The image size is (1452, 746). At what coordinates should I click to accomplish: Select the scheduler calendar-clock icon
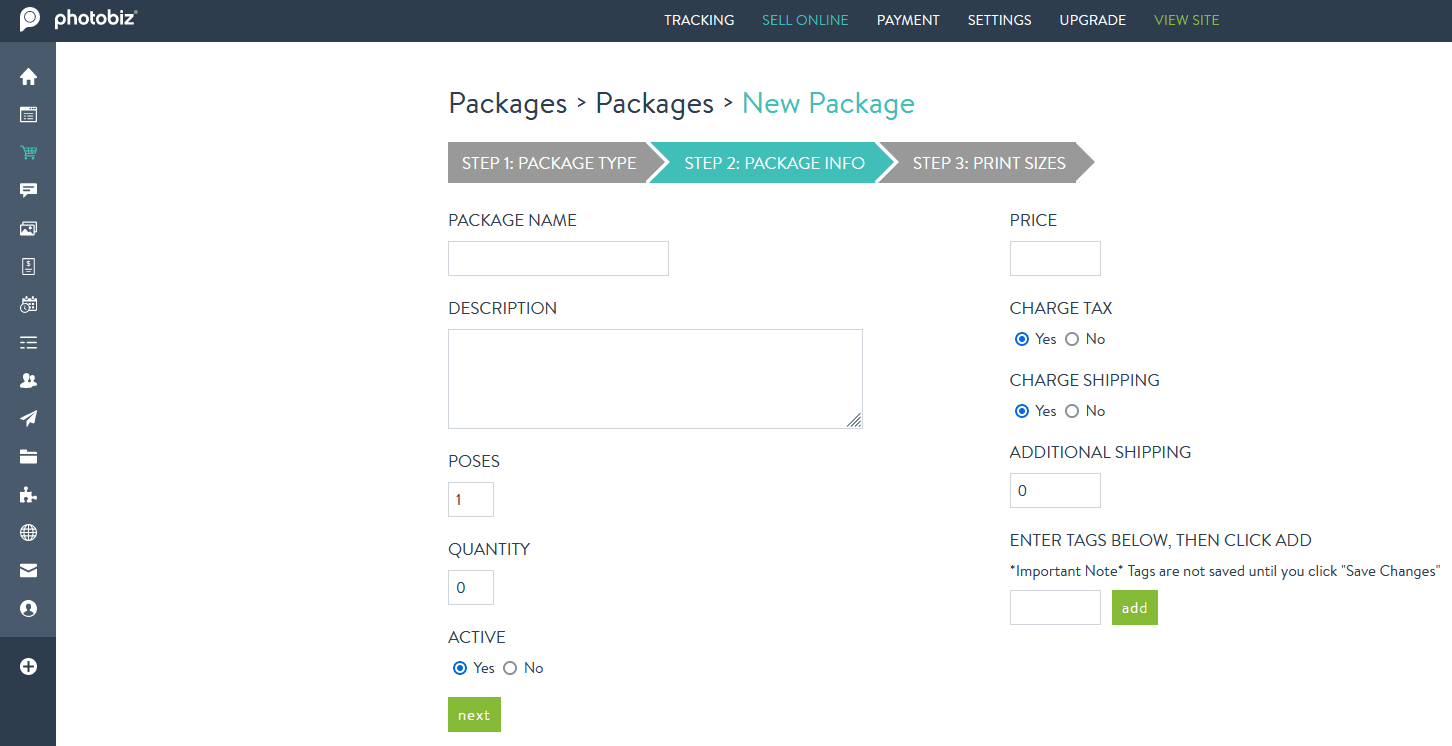(28, 304)
